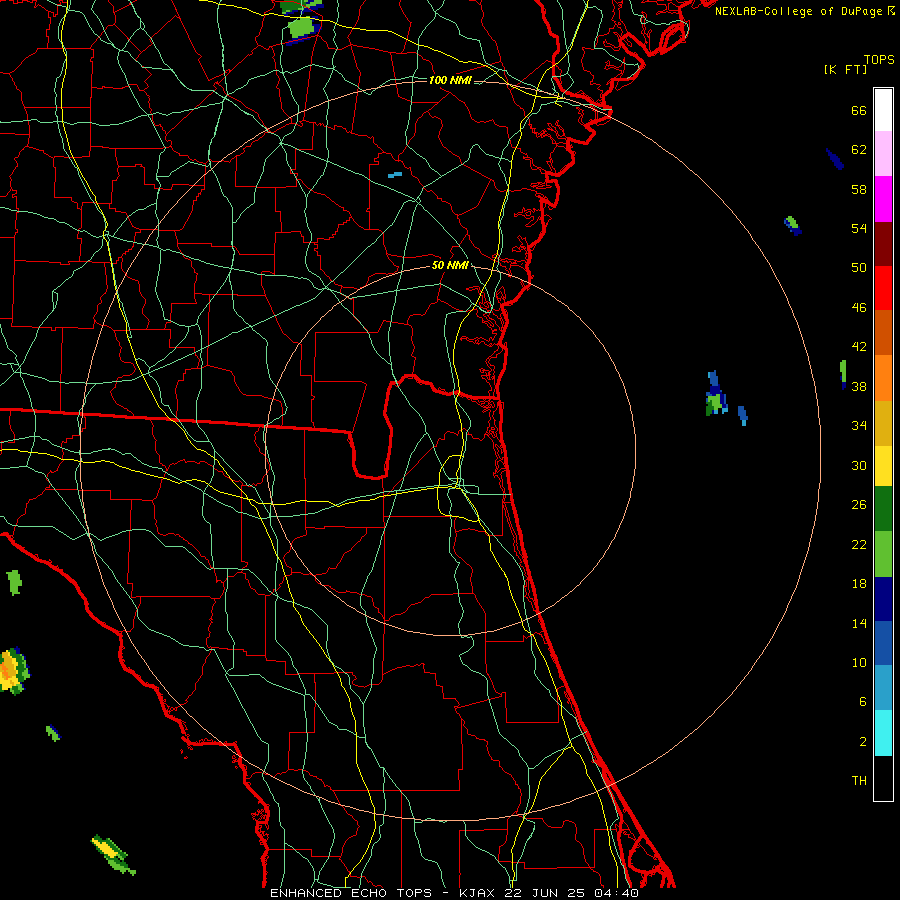
Task: Click the legend value 26
Action: [859, 505]
